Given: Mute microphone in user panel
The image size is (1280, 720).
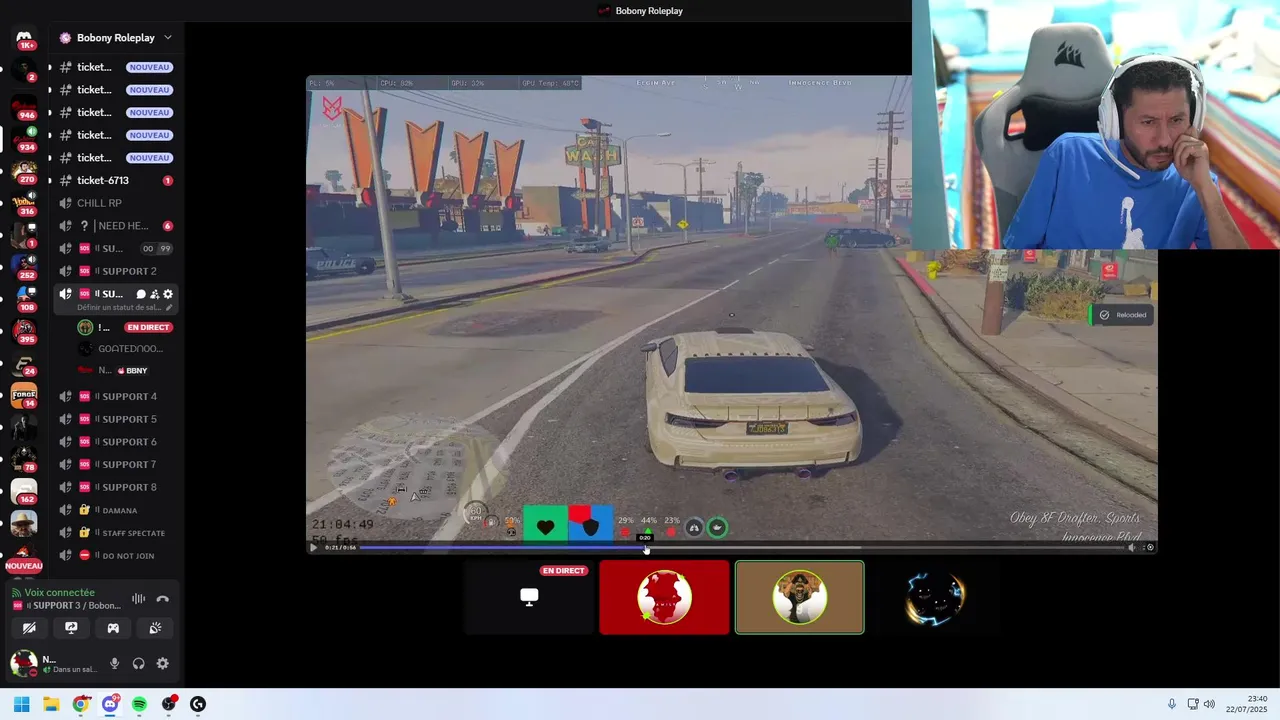Looking at the screenshot, I should (114, 663).
